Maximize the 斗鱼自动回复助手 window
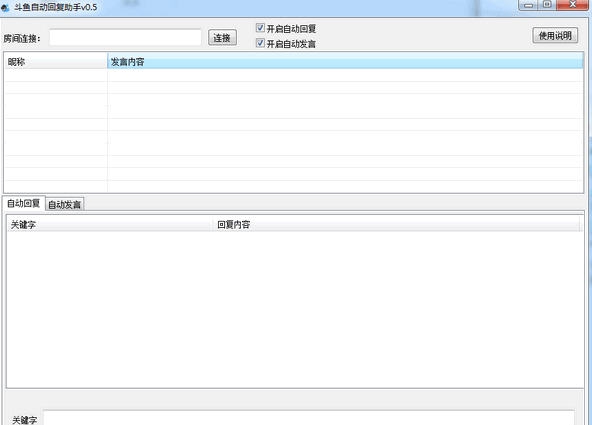The image size is (592, 425). [x=547, y=5]
